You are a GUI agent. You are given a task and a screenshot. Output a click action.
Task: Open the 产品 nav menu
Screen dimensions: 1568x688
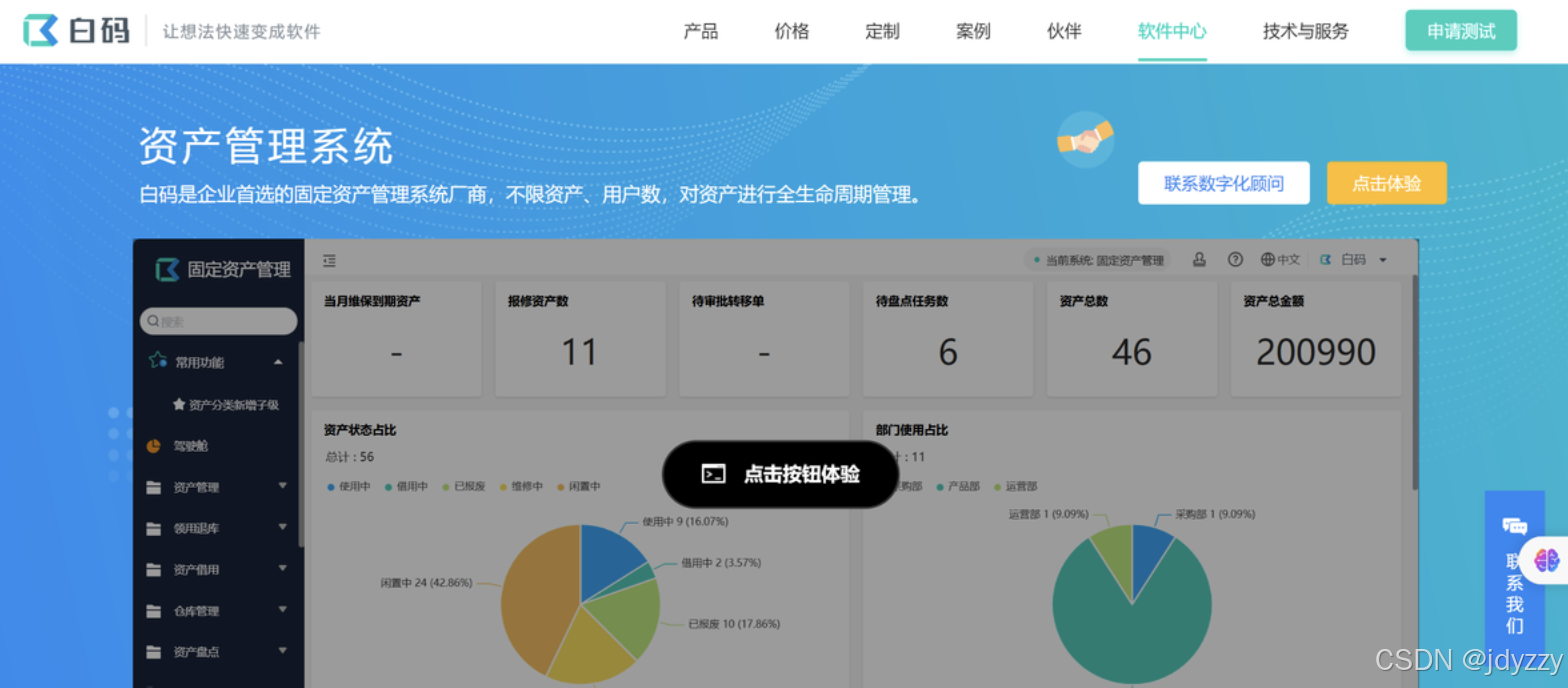(x=701, y=31)
